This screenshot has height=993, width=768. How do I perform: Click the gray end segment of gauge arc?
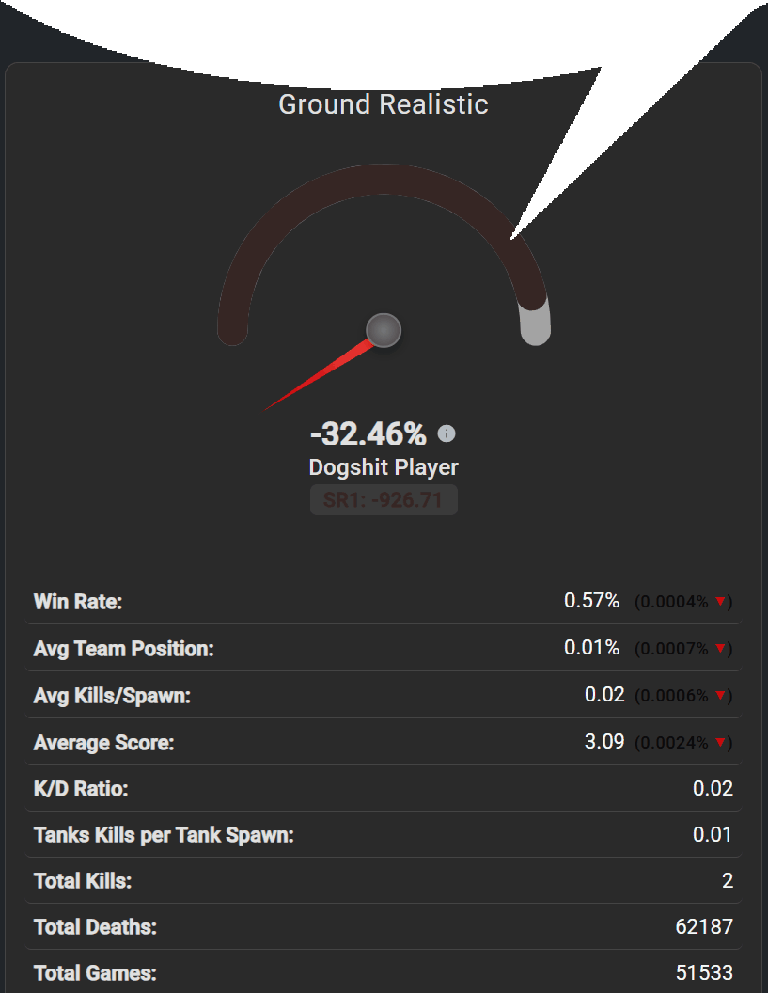point(536,324)
